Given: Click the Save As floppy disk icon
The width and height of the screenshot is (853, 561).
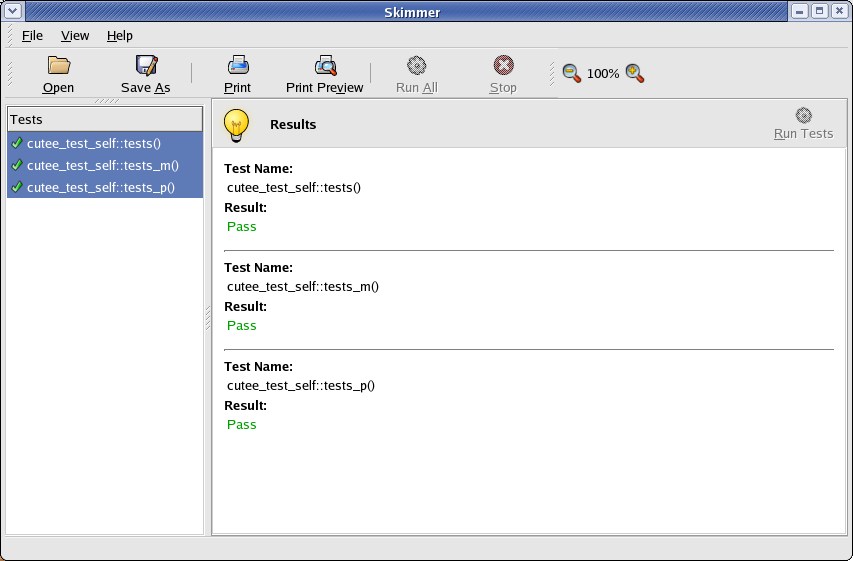Looking at the screenshot, I should [146, 65].
